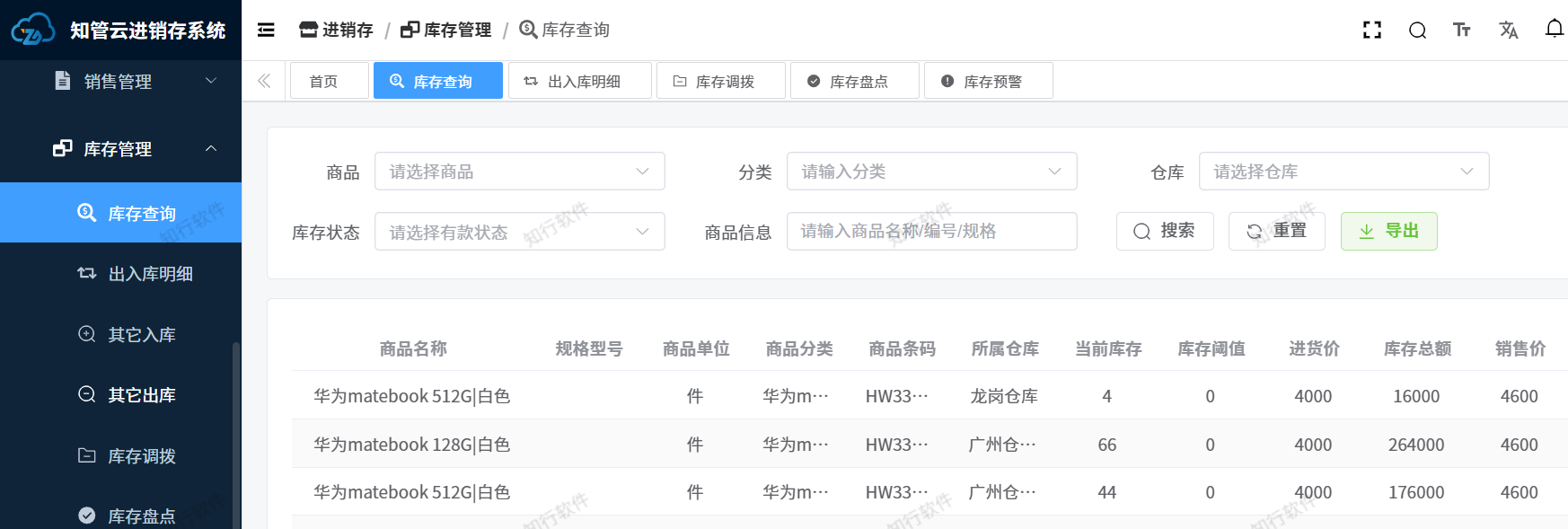This screenshot has width=1568, height=529.
Task: Switch to the 库存预警 tab
Action: click(x=988, y=82)
